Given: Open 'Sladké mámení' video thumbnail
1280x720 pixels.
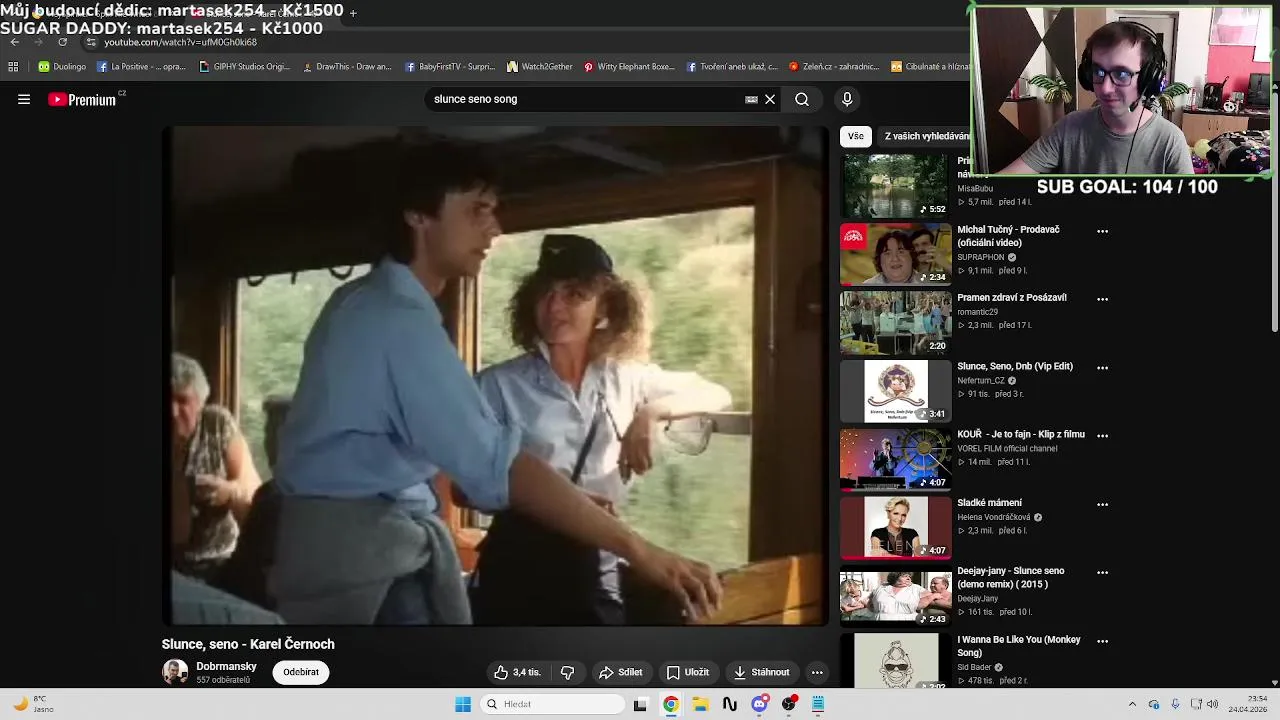Looking at the screenshot, I should 896,527.
